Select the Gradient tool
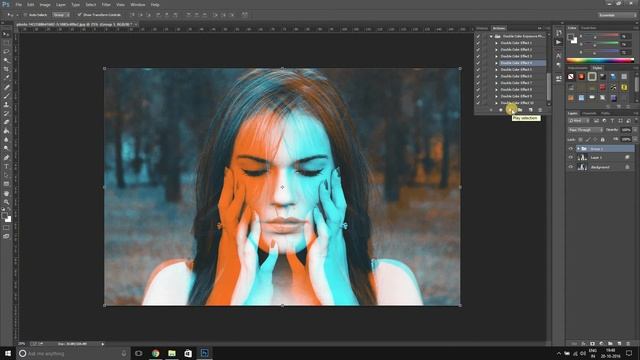640x360 pixels. [x=6, y=131]
